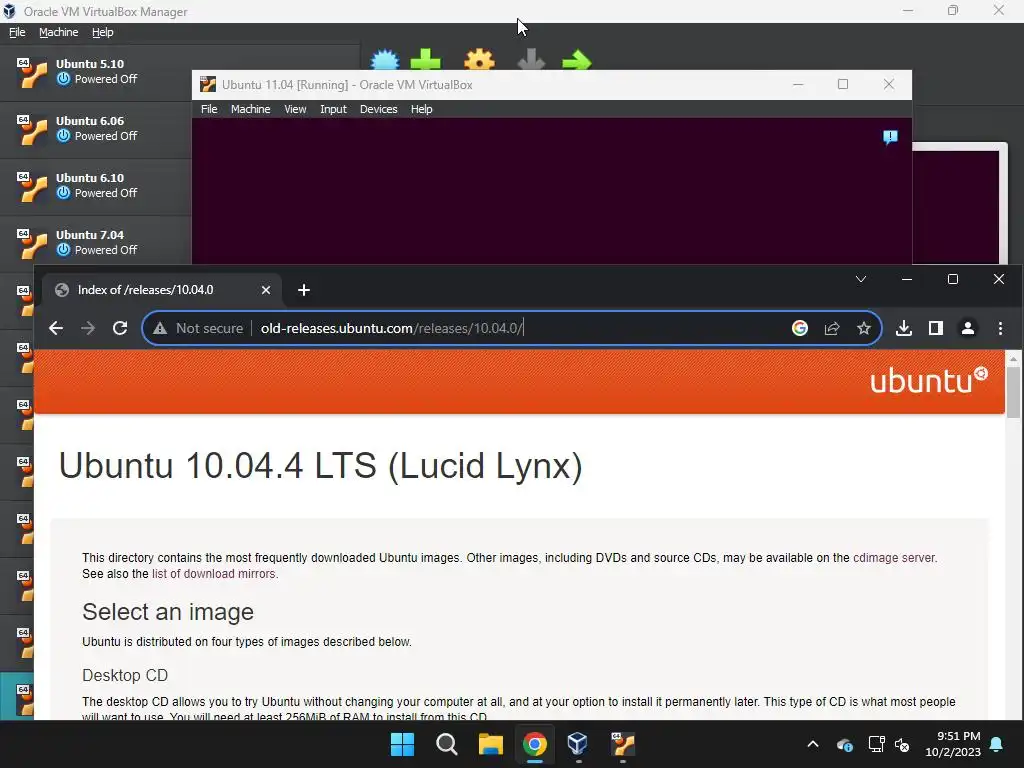Click the Select an image heading
1024x768 pixels.
pos(168,612)
